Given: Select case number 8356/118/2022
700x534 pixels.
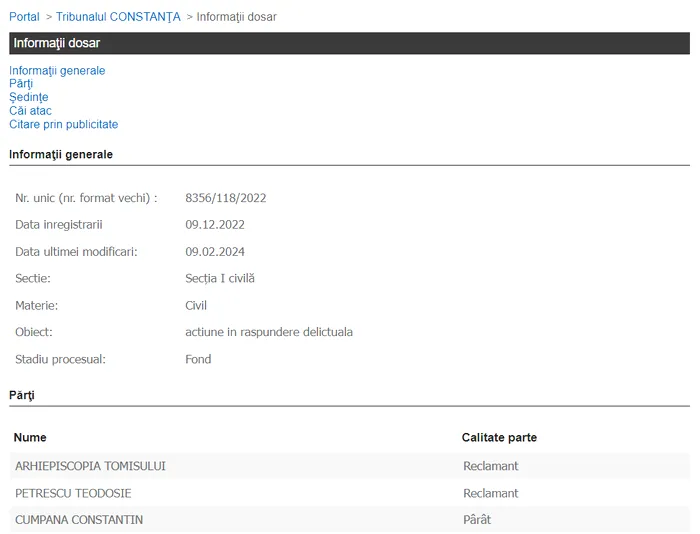Looking at the screenshot, I should [225, 198].
